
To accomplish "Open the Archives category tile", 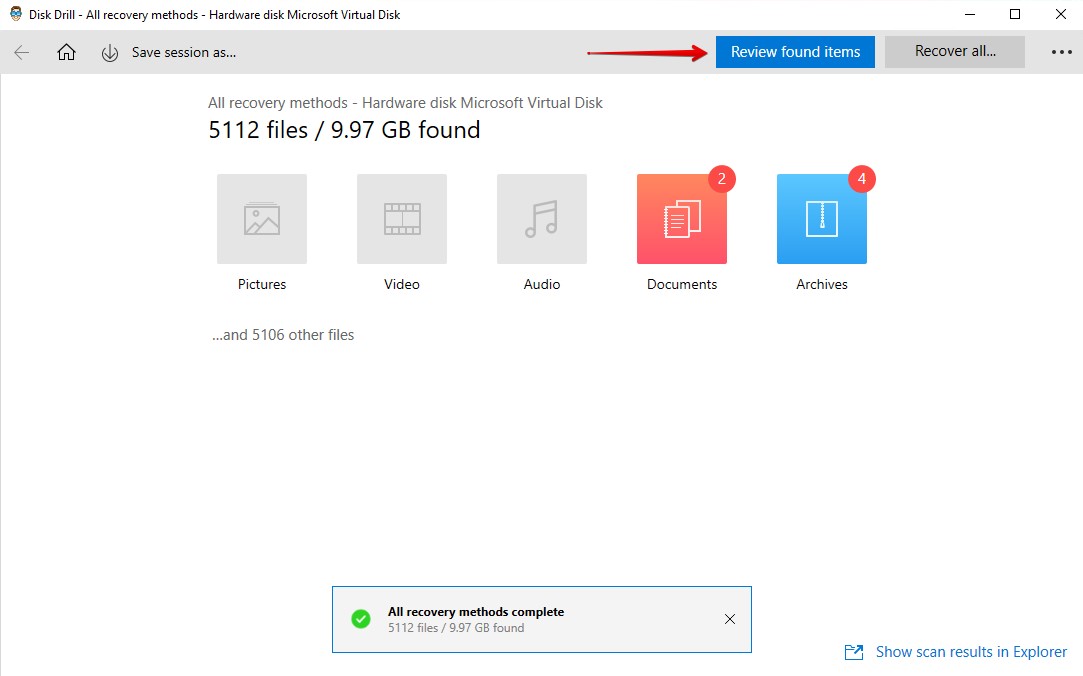I will tap(822, 219).
